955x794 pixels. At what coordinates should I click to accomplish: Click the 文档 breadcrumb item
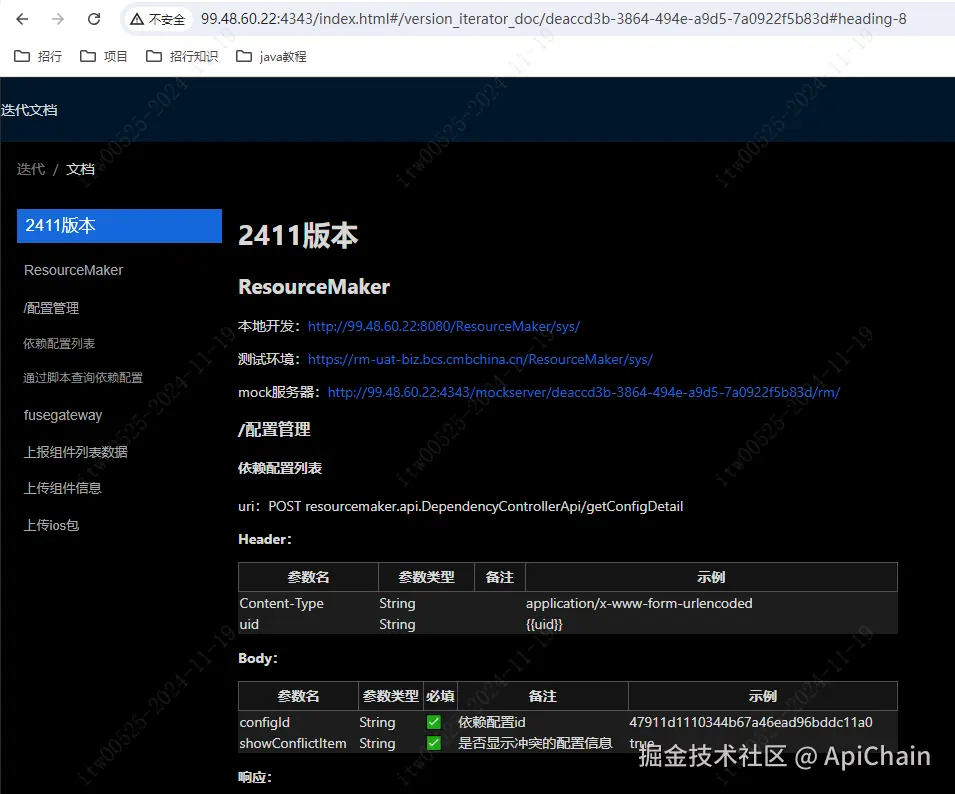[80, 169]
